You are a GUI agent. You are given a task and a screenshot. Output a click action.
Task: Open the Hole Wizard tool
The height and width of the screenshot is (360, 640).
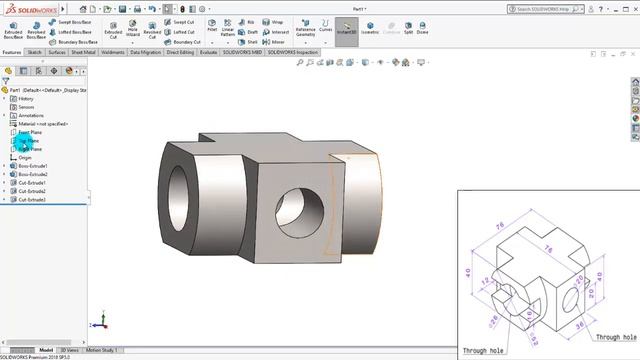133,29
